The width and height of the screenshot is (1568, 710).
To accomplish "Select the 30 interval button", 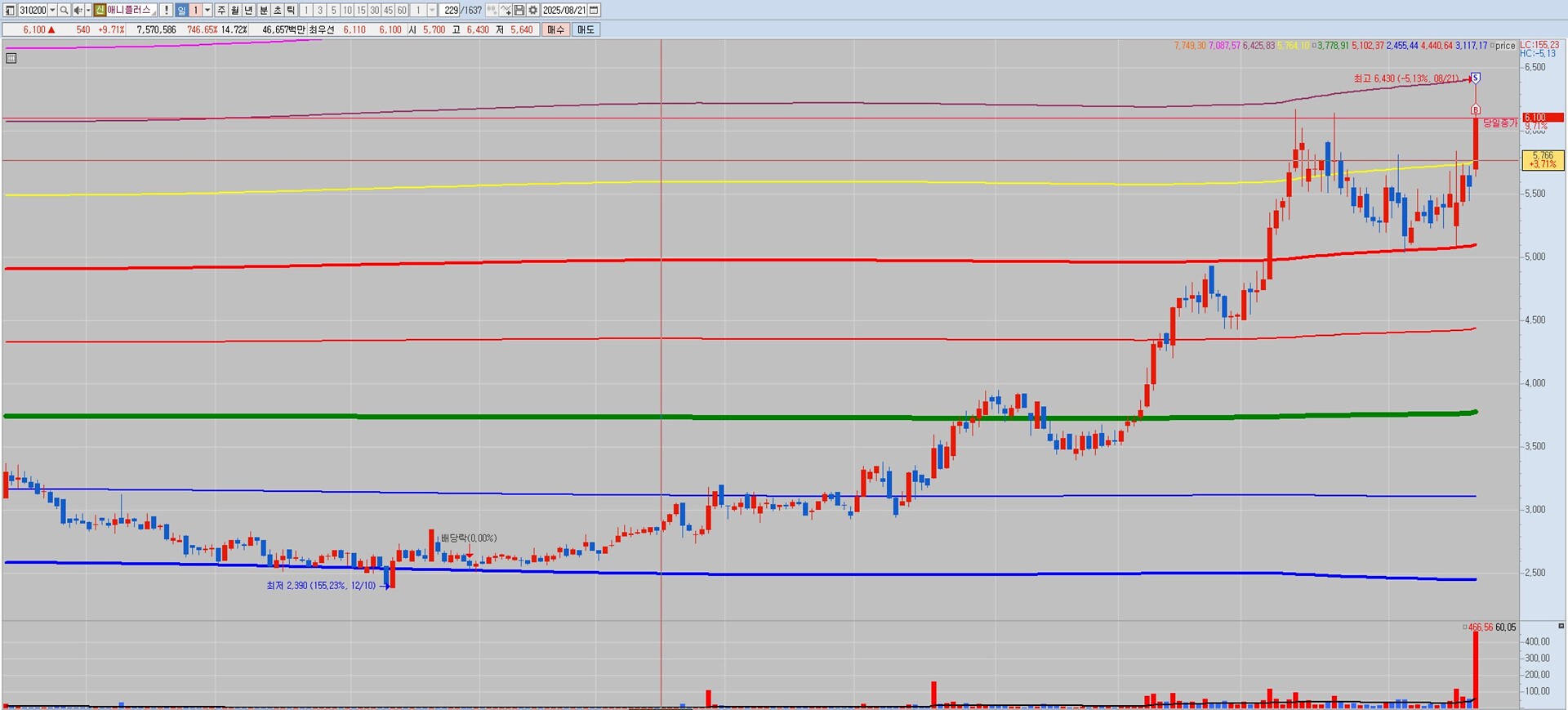I will click(375, 10).
